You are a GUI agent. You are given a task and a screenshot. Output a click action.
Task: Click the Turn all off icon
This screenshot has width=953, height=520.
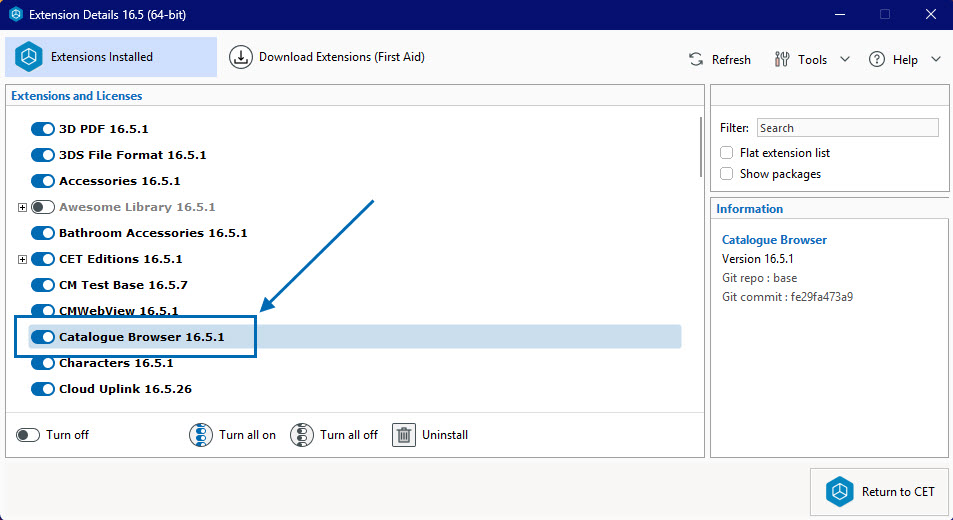(301, 435)
